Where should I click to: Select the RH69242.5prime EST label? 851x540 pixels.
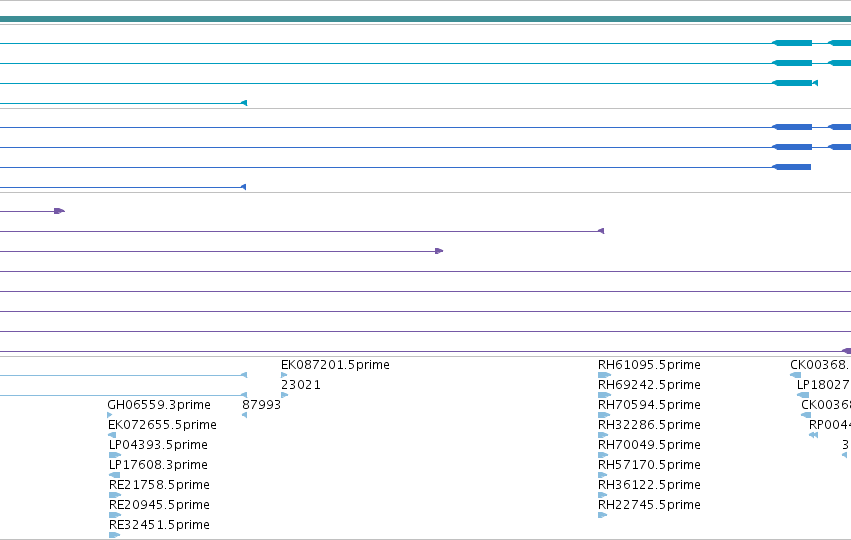pyautogui.click(x=649, y=385)
